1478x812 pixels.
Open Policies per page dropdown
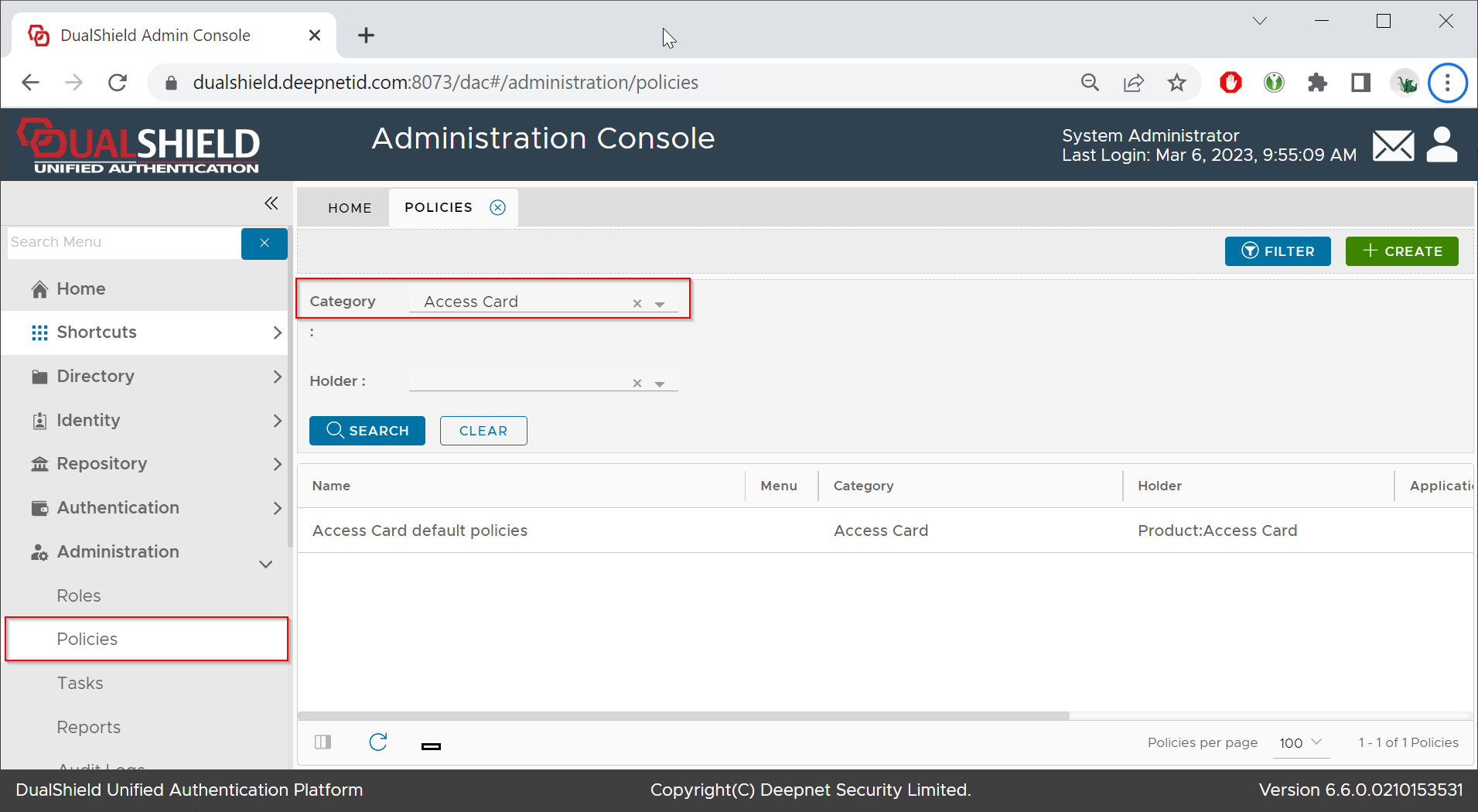1301,742
